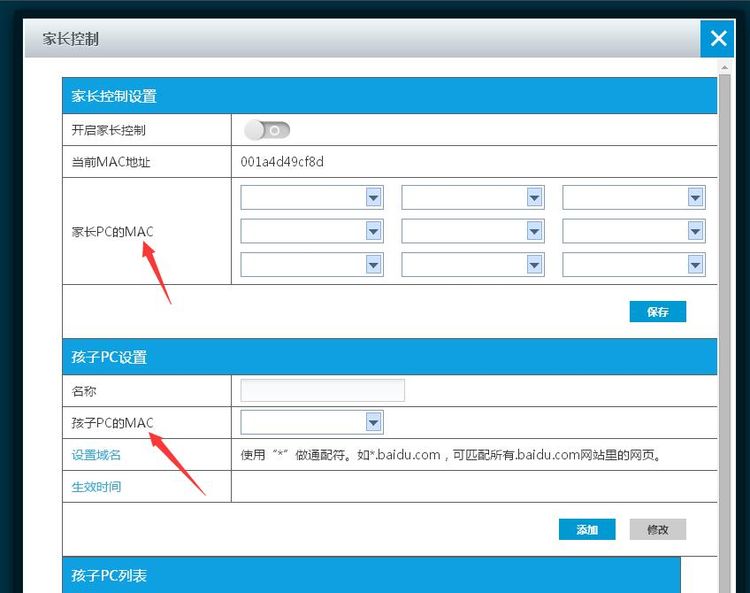Toggle the 开启家长控制 switch
Viewport: 750px width, 593px height.
[x=267, y=130]
